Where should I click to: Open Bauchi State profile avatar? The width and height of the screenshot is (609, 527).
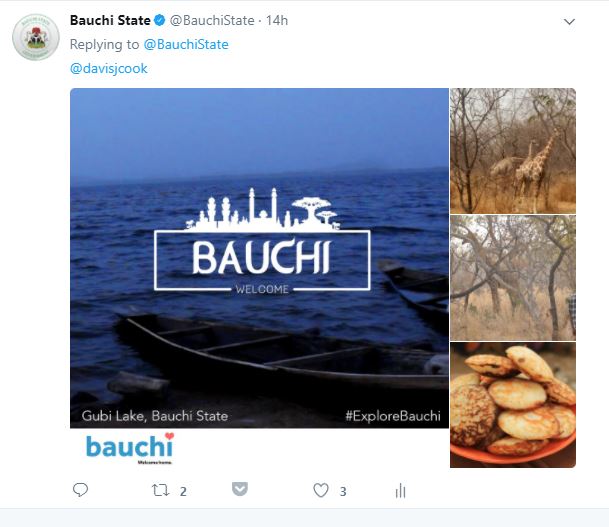pyautogui.click(x=35, y=37)
